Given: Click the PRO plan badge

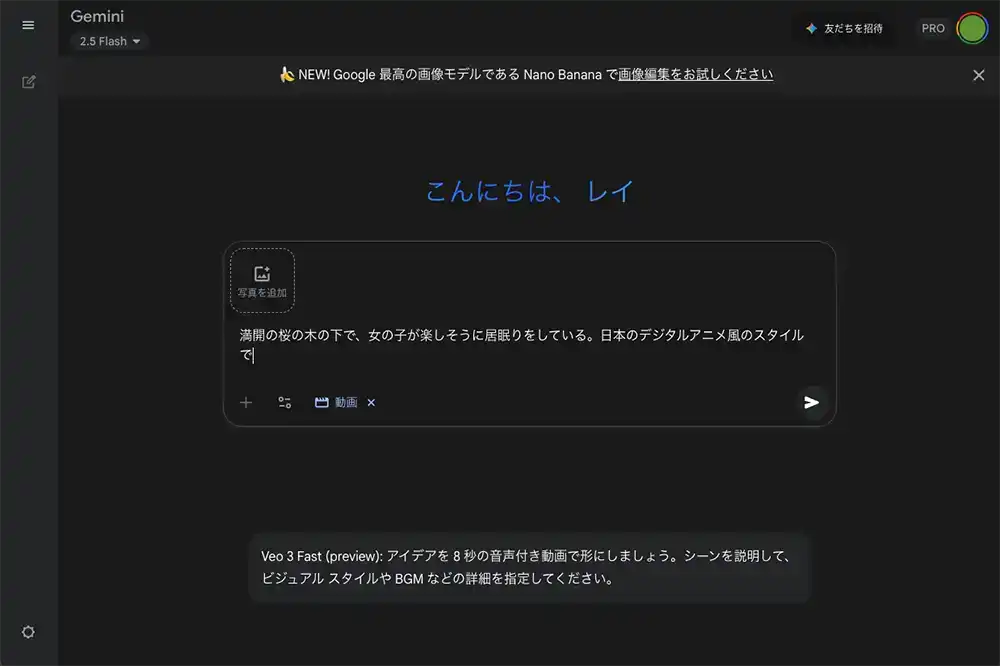Looking at the screenshot, I should pyautogui.click(x=933, y=28).
